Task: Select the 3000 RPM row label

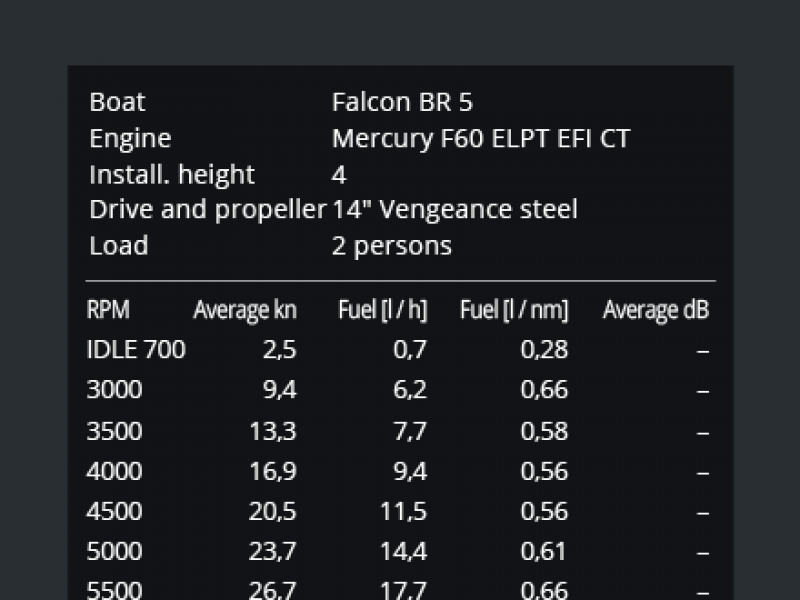Action: point(114,390)
